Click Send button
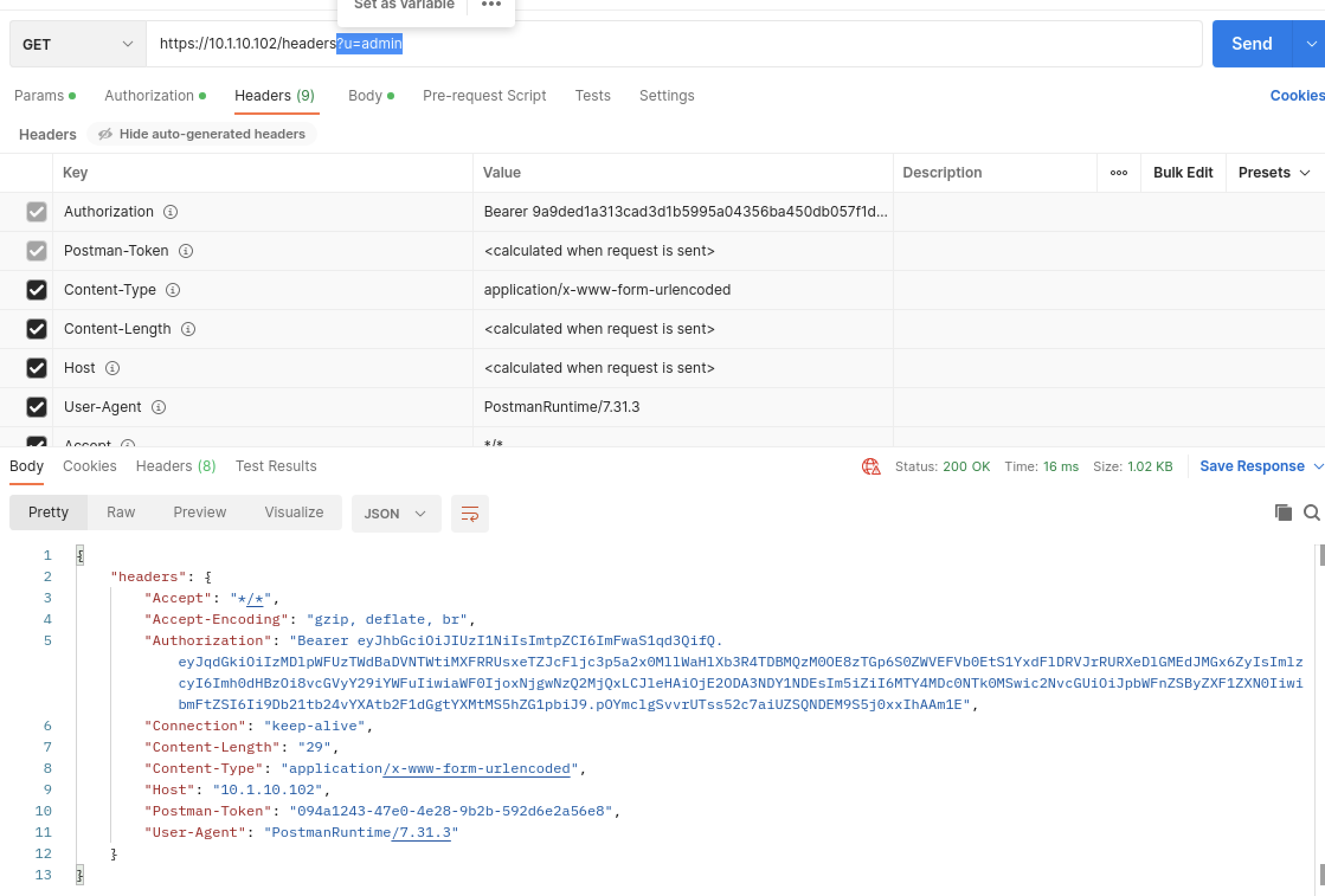Screen dimensions: 1325x896 pos(1252,44)
